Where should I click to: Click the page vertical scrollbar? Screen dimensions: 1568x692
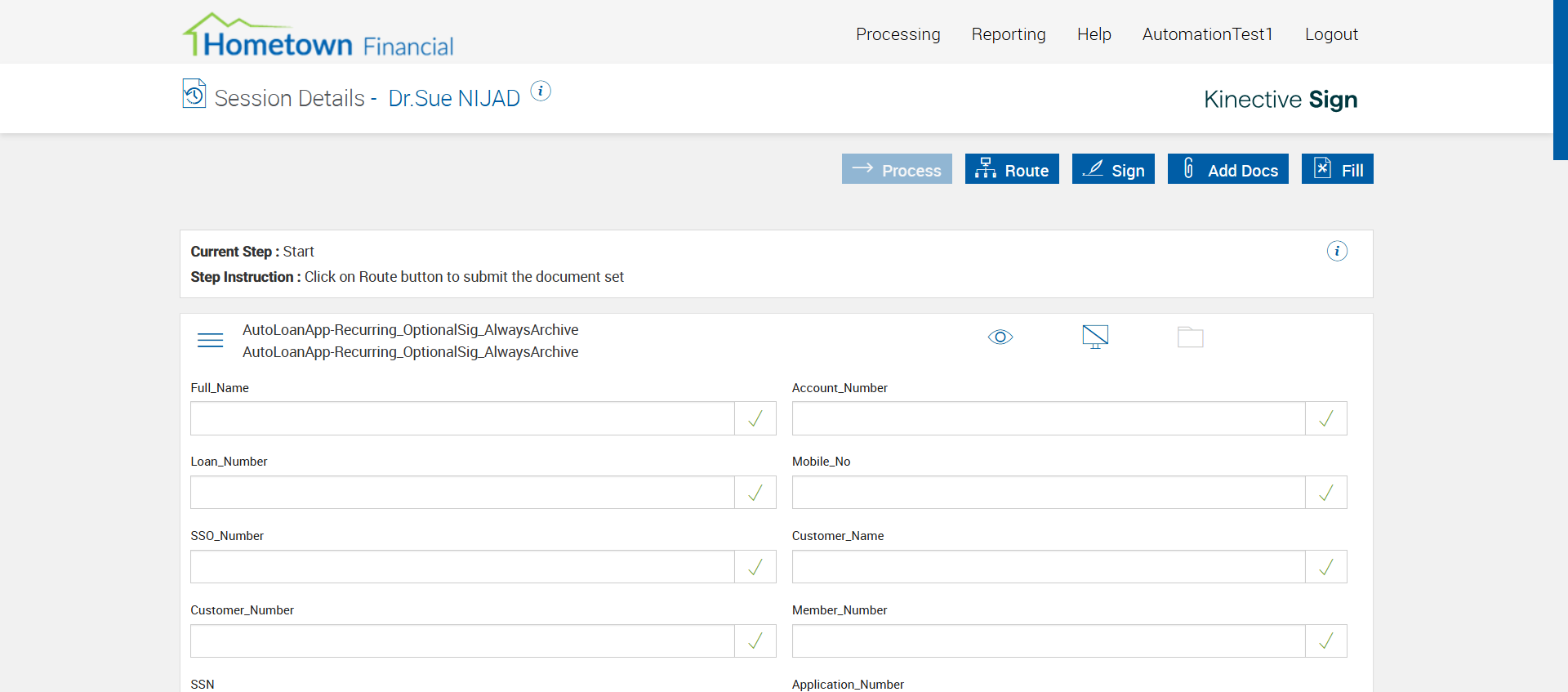coord(1560,80)
